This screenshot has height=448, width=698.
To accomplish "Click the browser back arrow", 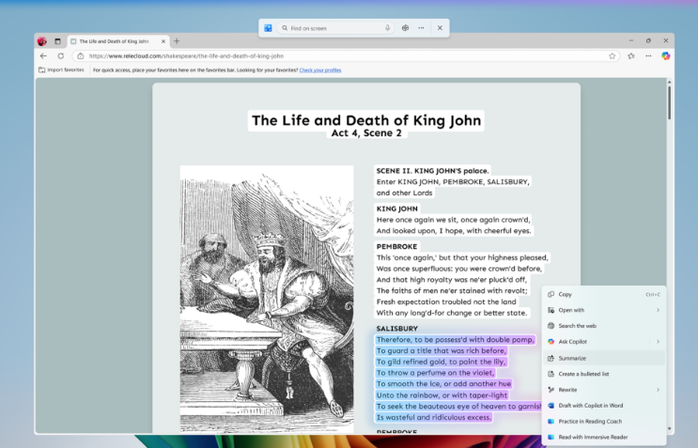I will tap(43, 56).
